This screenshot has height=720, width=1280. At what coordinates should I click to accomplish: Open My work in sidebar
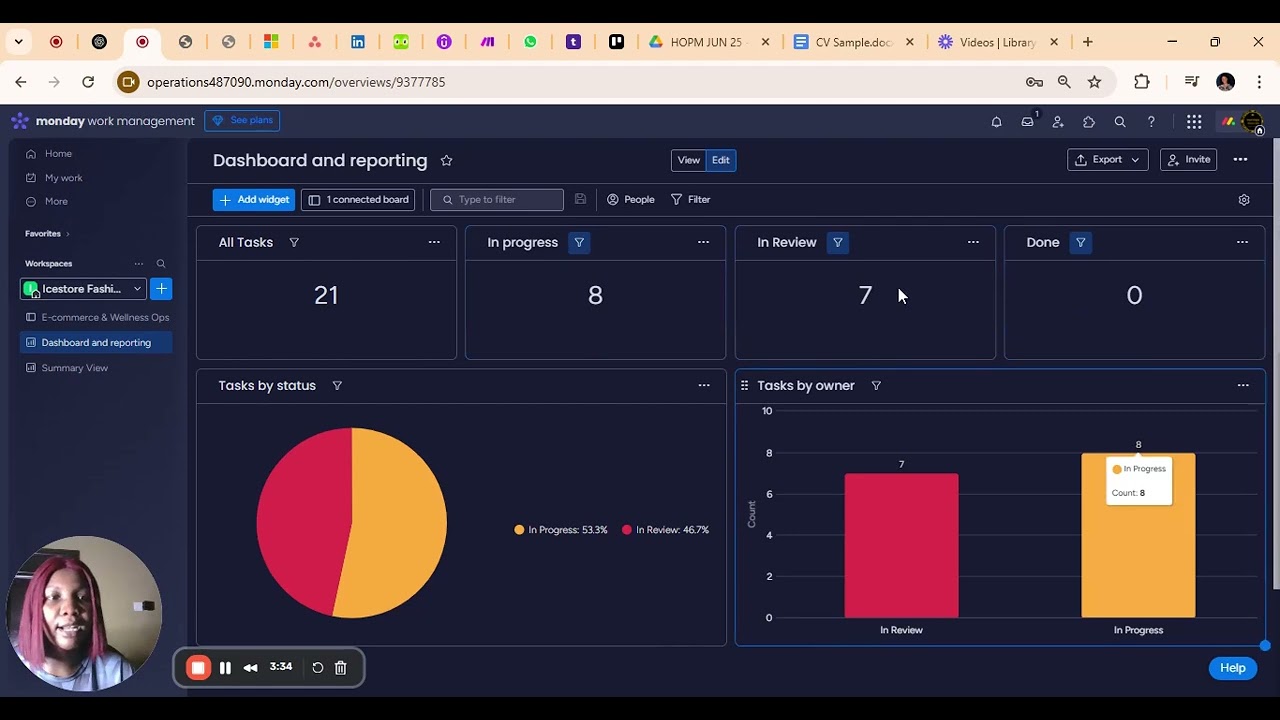point(54,178)
